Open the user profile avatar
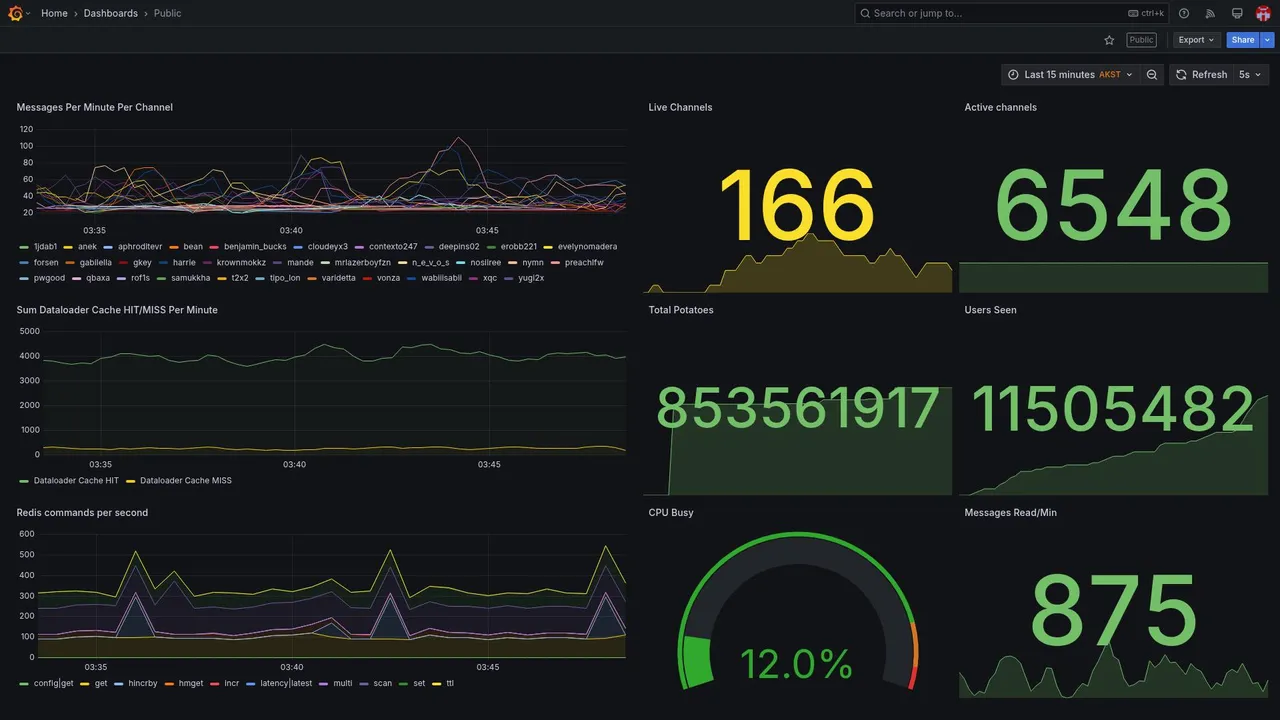Image resolution: width=1280 pixels, height=720 pixels. pos(1263,13)
